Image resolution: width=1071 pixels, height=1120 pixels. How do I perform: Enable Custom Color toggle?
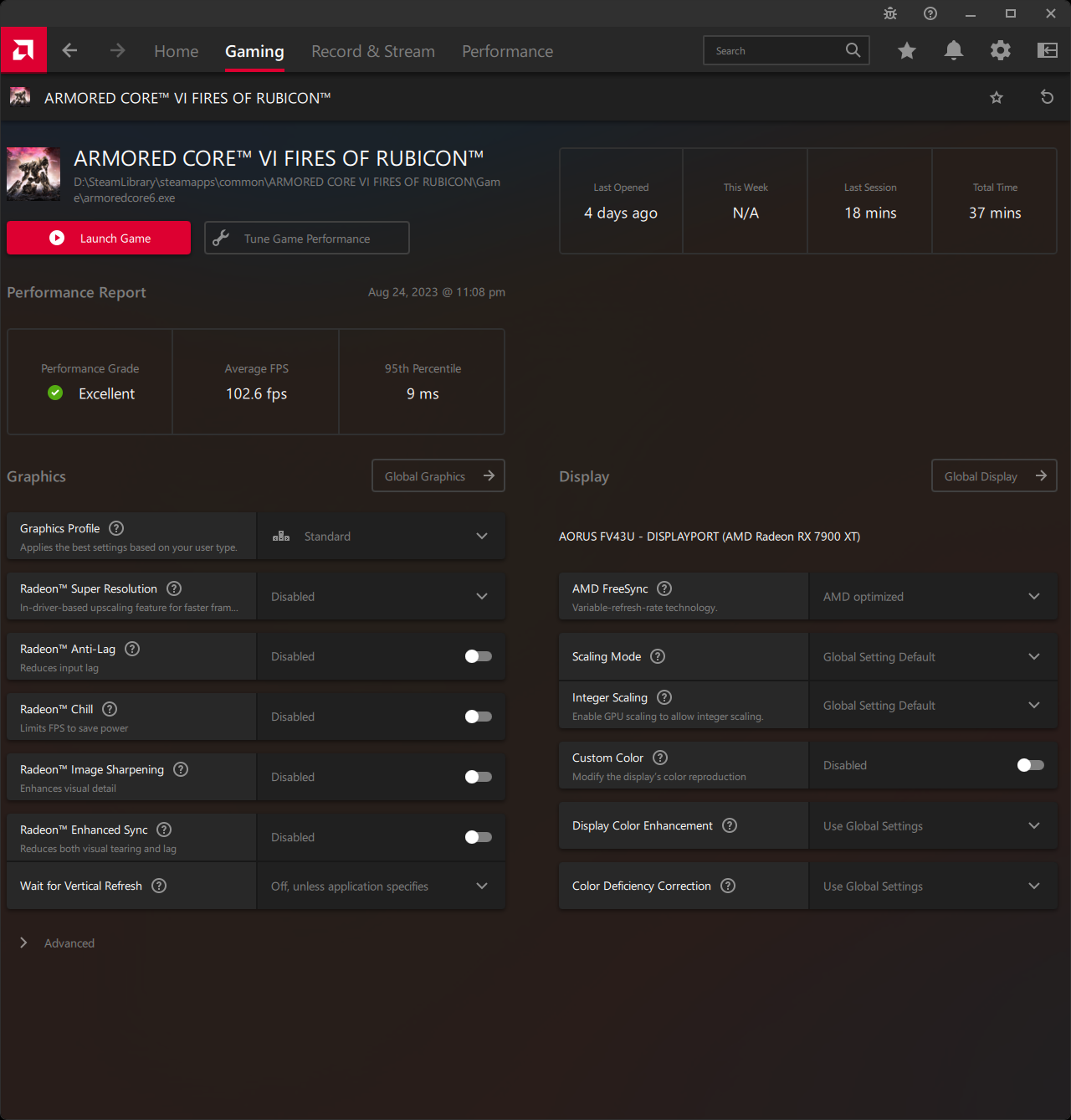[x=1031, y=765]
